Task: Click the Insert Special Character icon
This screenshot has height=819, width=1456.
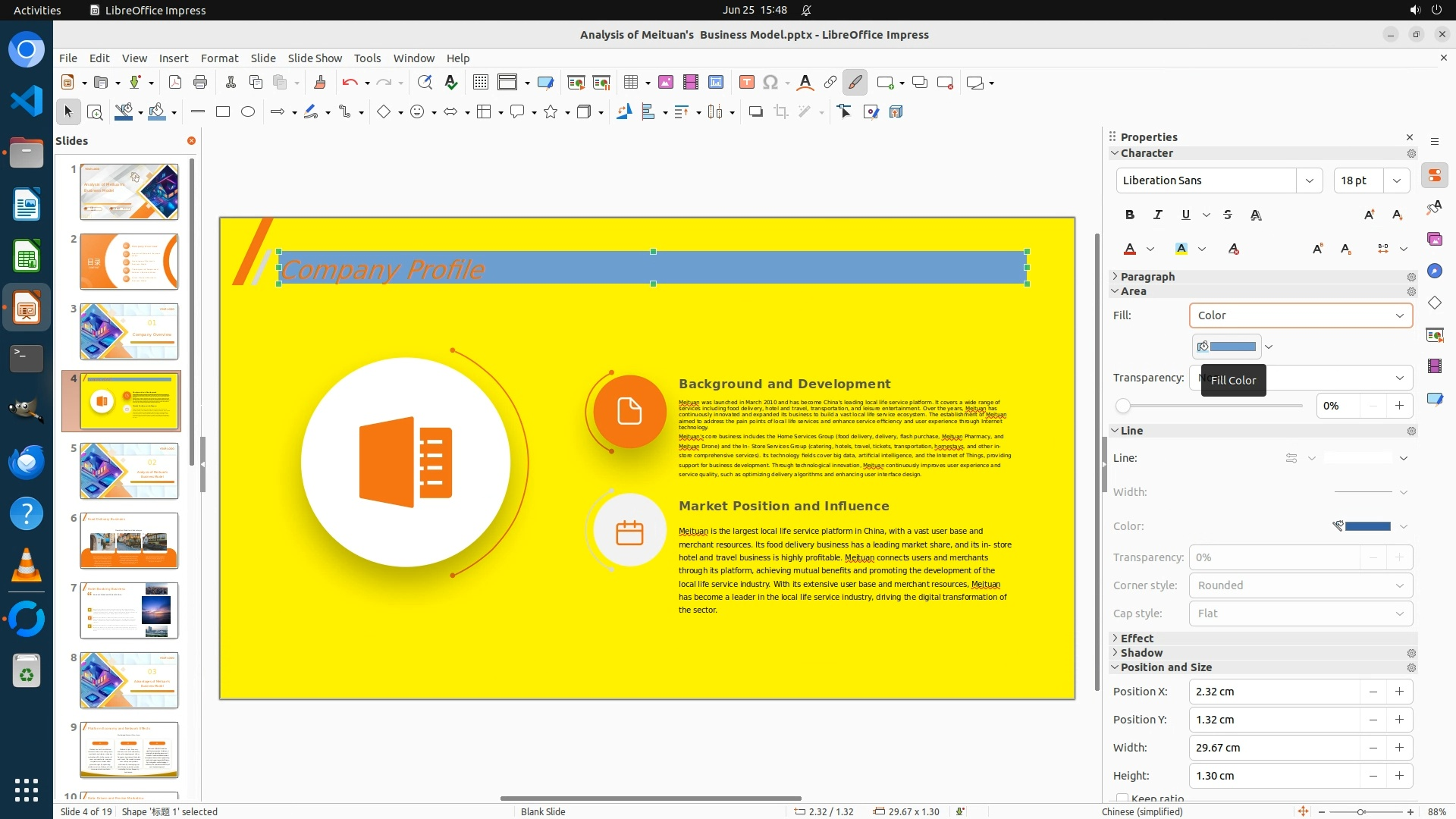Action: 770,83
